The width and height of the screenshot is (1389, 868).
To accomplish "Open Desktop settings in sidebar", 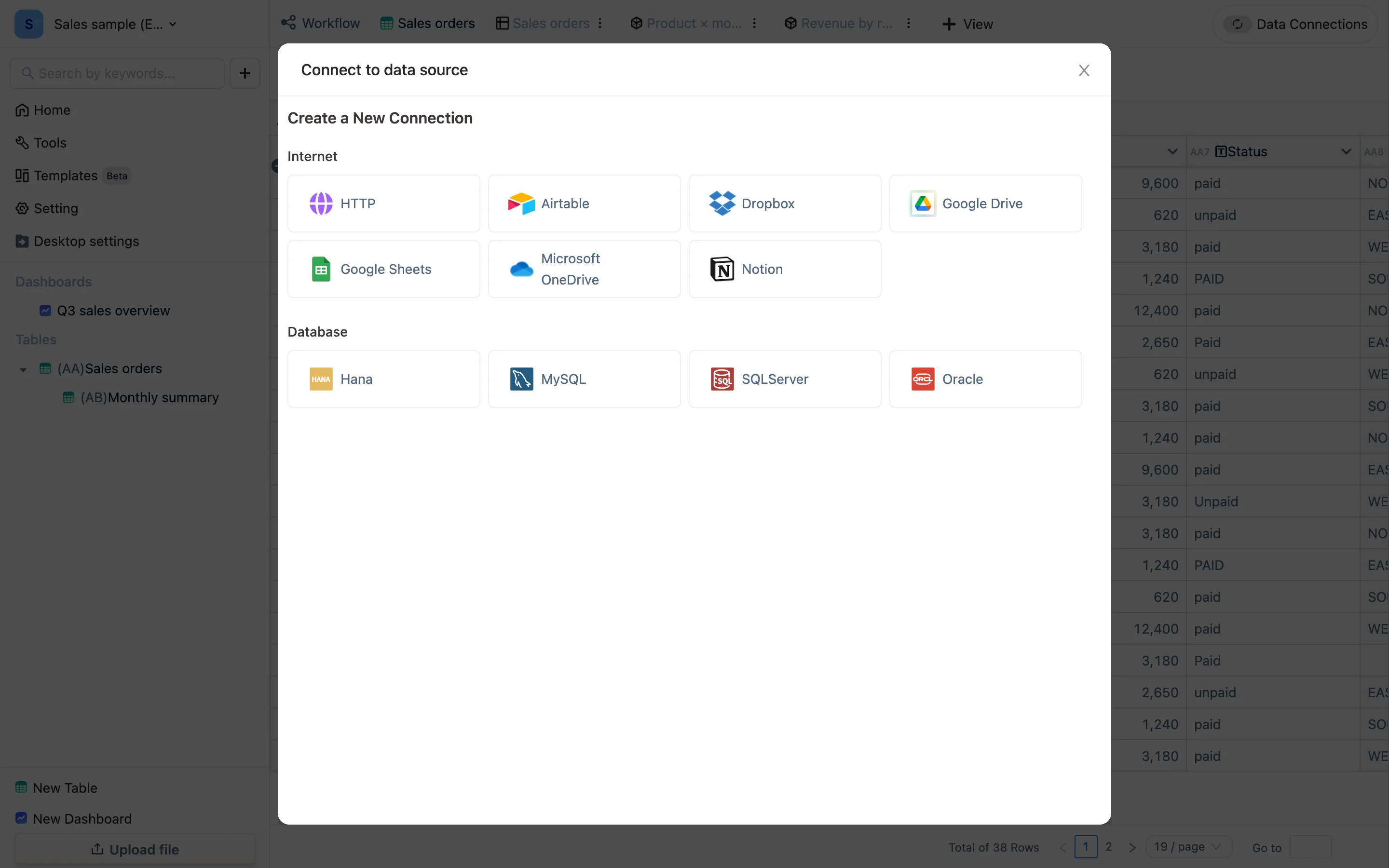I will tap(78, 241).
